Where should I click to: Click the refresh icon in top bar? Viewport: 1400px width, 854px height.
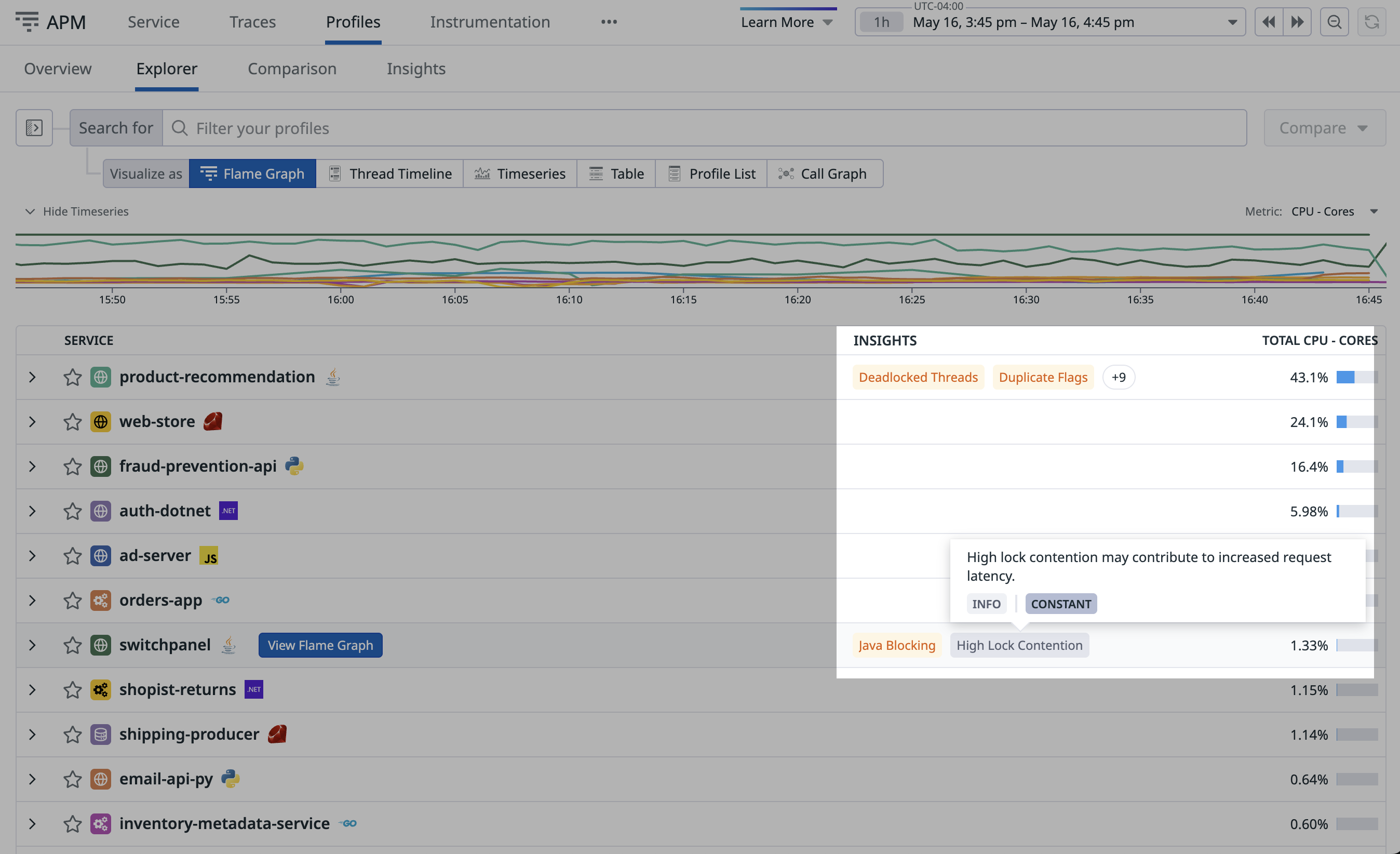tap(1371, 22)
